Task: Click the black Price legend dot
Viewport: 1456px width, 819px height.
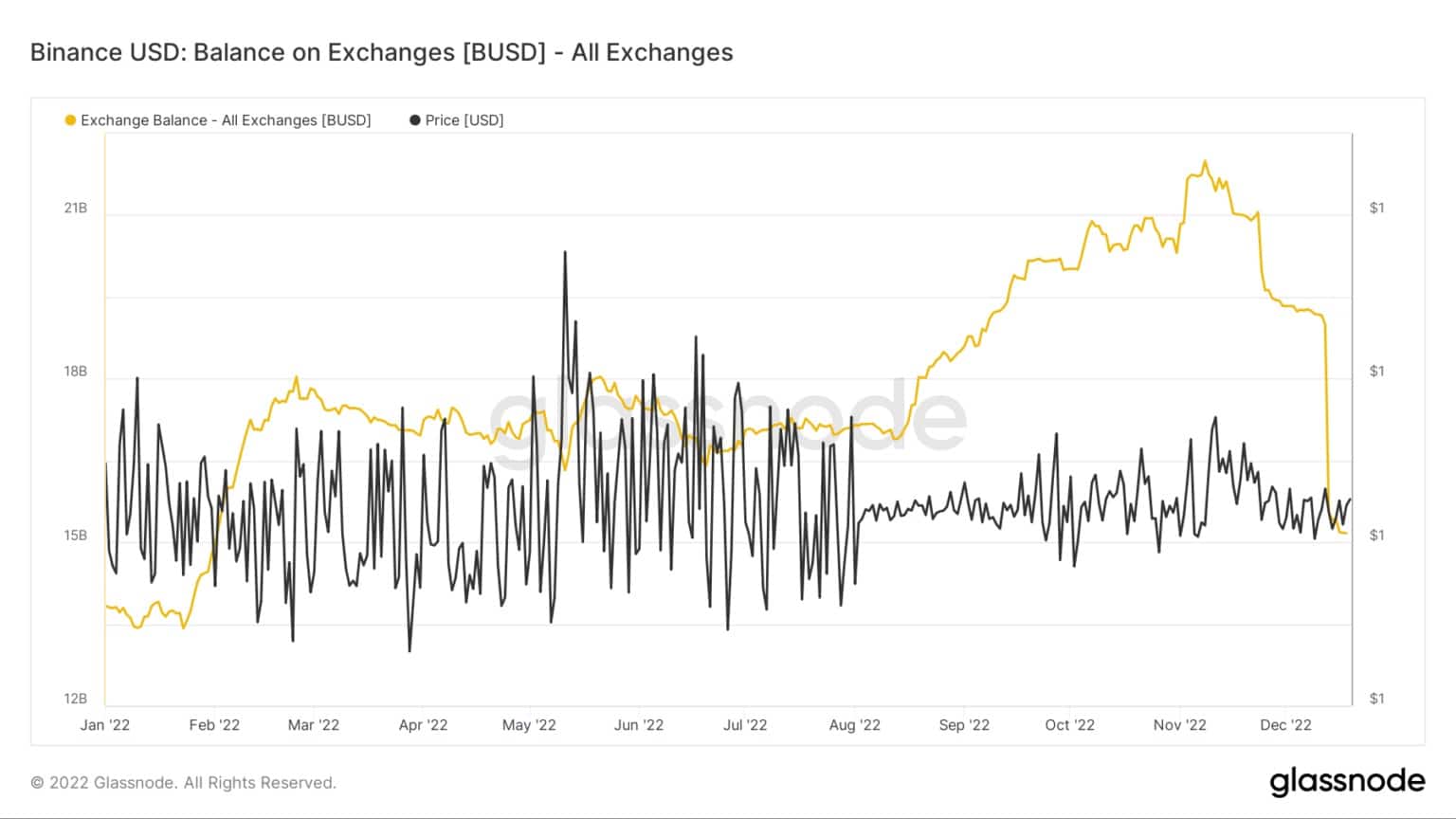Action: (415, 120)
